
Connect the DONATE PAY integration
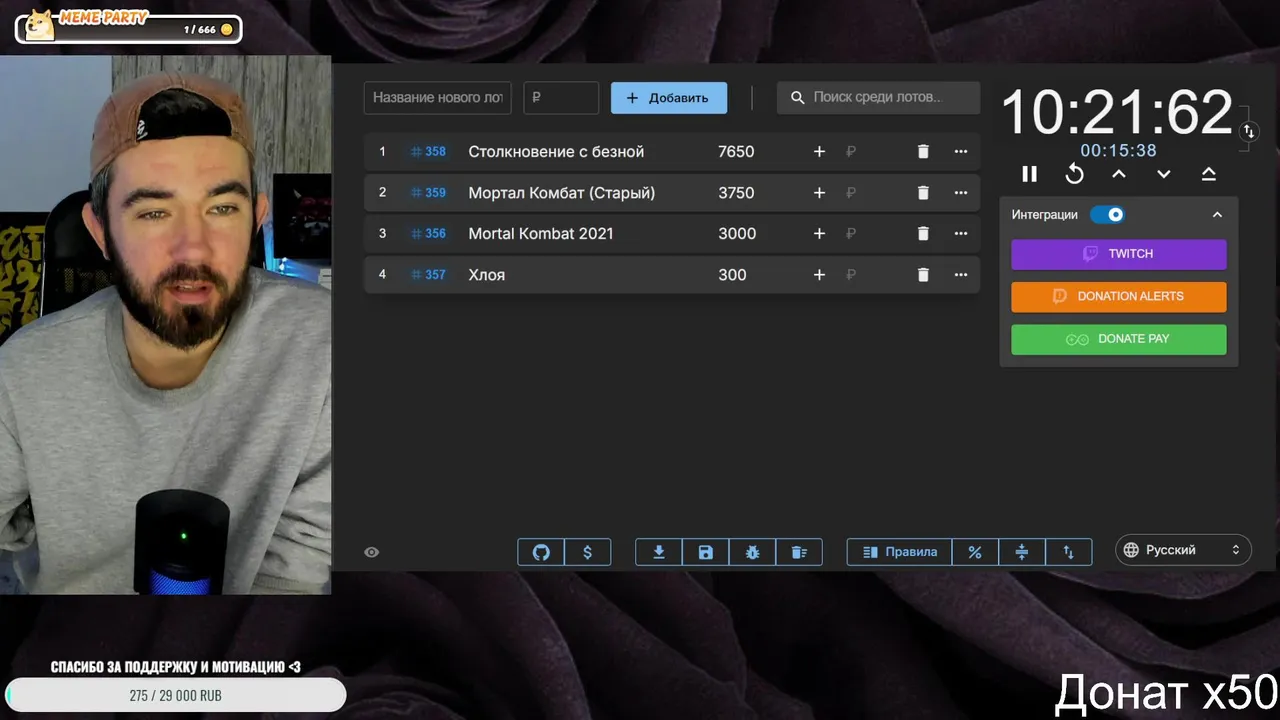(x=1119, y=339)
